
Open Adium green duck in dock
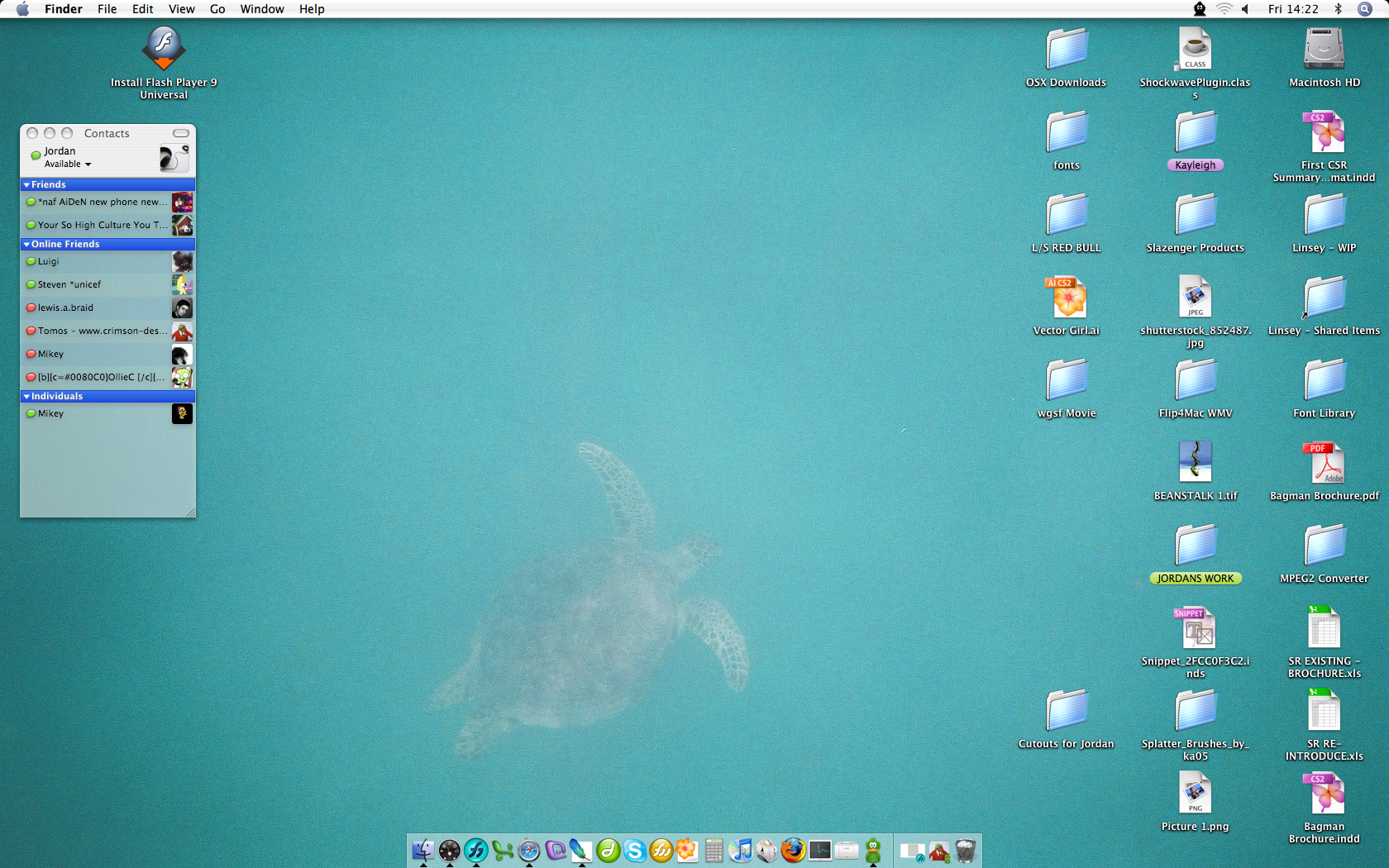pos(873,850)
